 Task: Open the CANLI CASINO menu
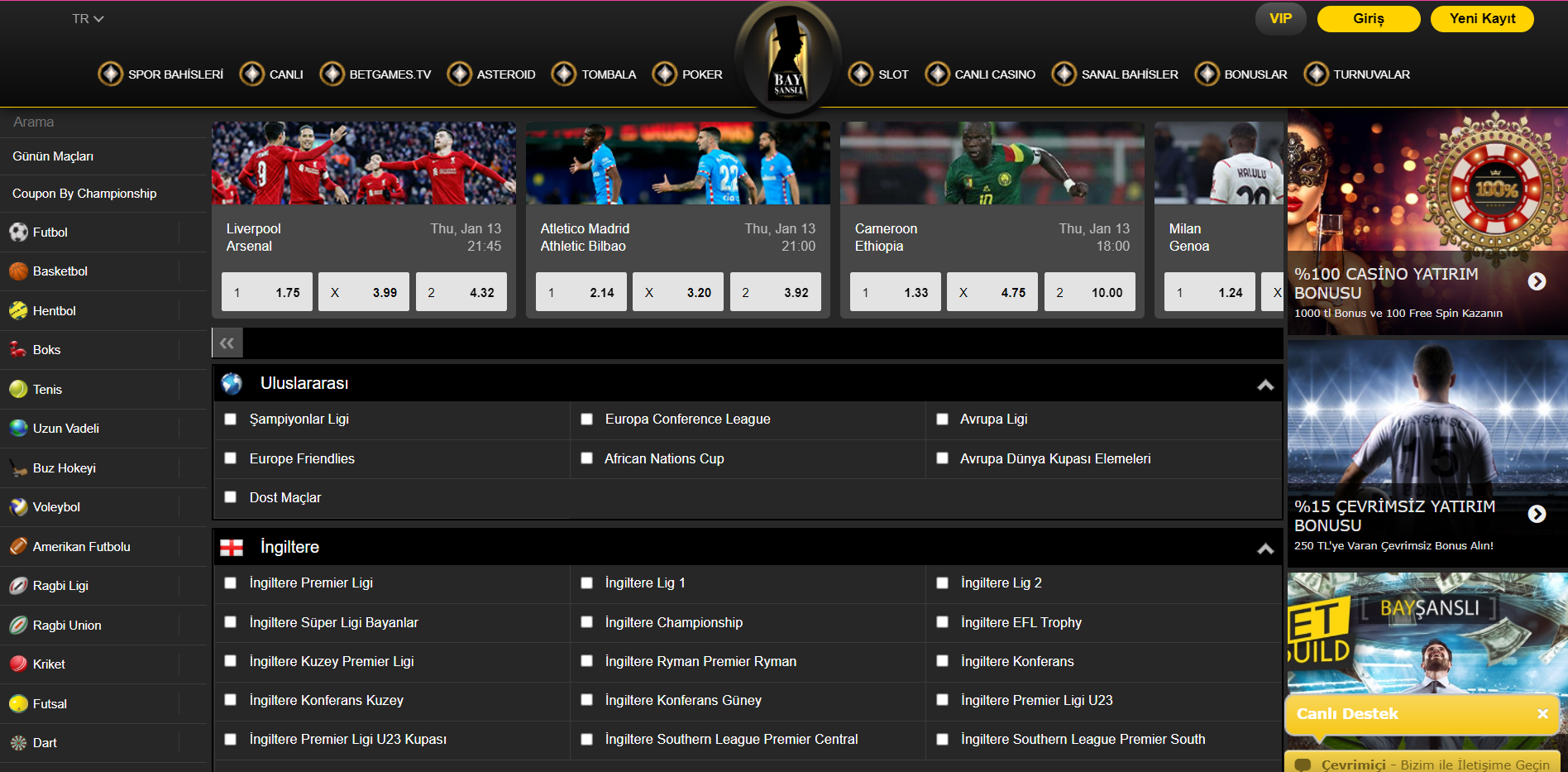pos(995,74)
